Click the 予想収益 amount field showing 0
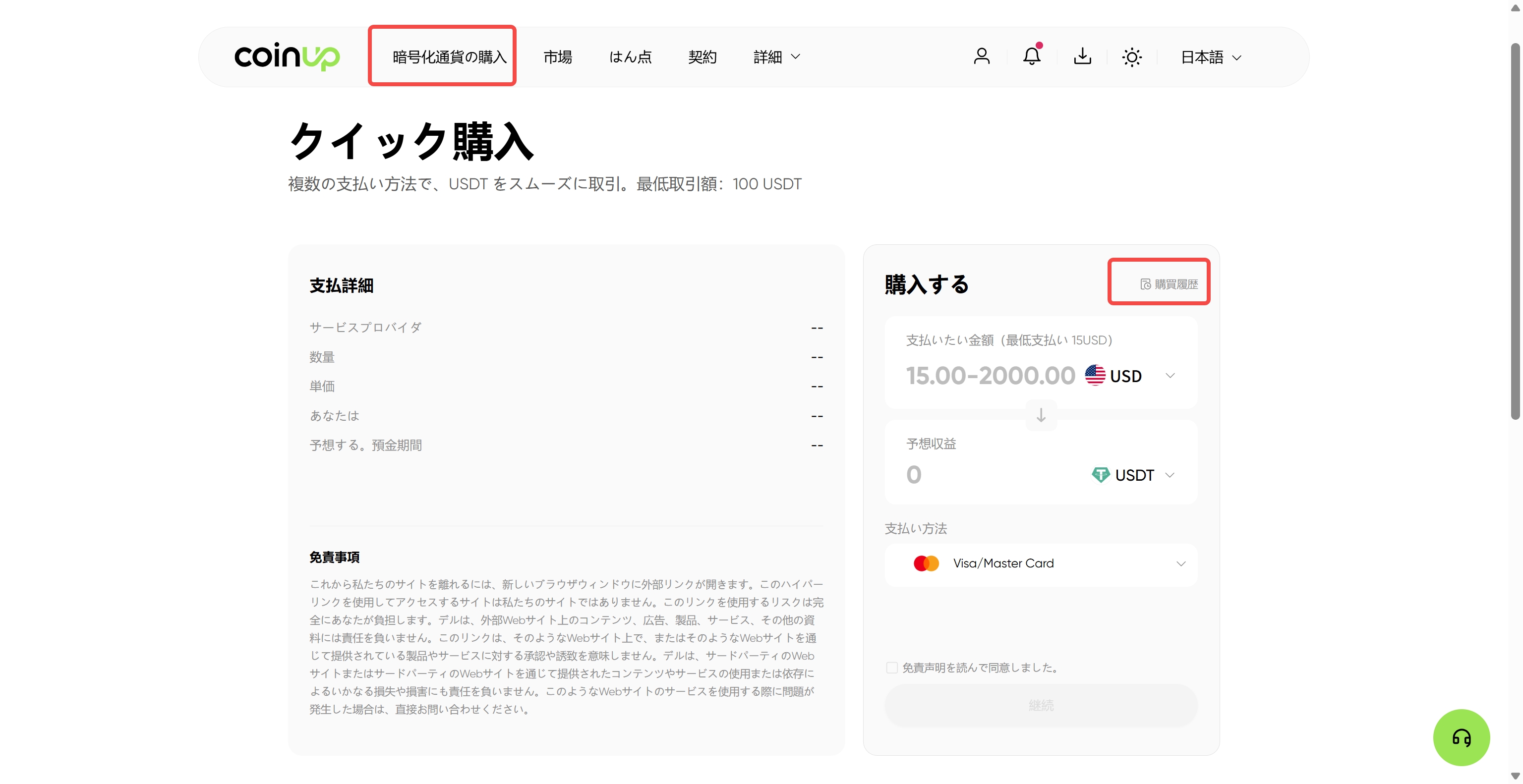 pos(913,474)
